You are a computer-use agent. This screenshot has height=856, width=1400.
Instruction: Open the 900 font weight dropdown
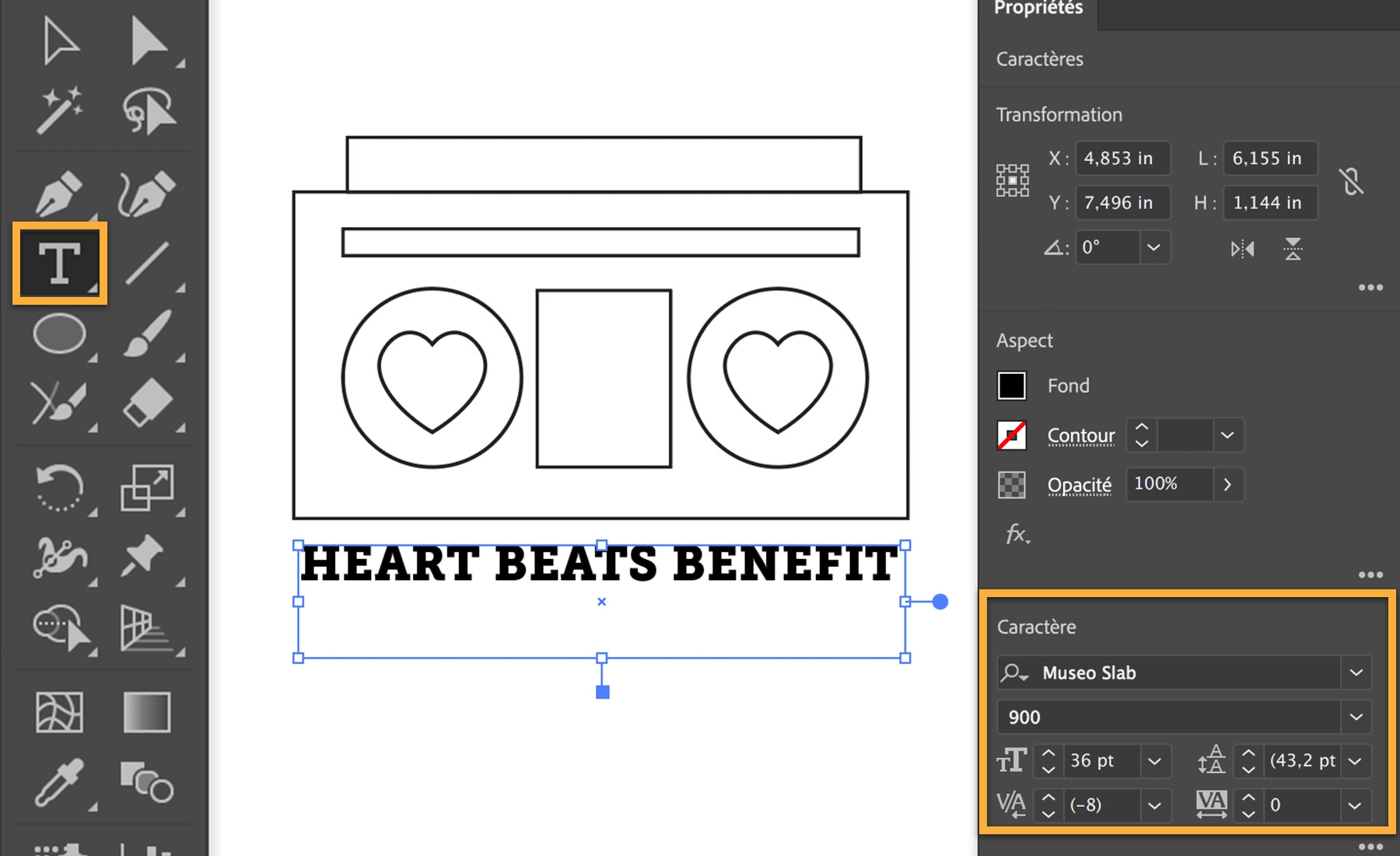pyautogui.click(x=1357, y=717)
